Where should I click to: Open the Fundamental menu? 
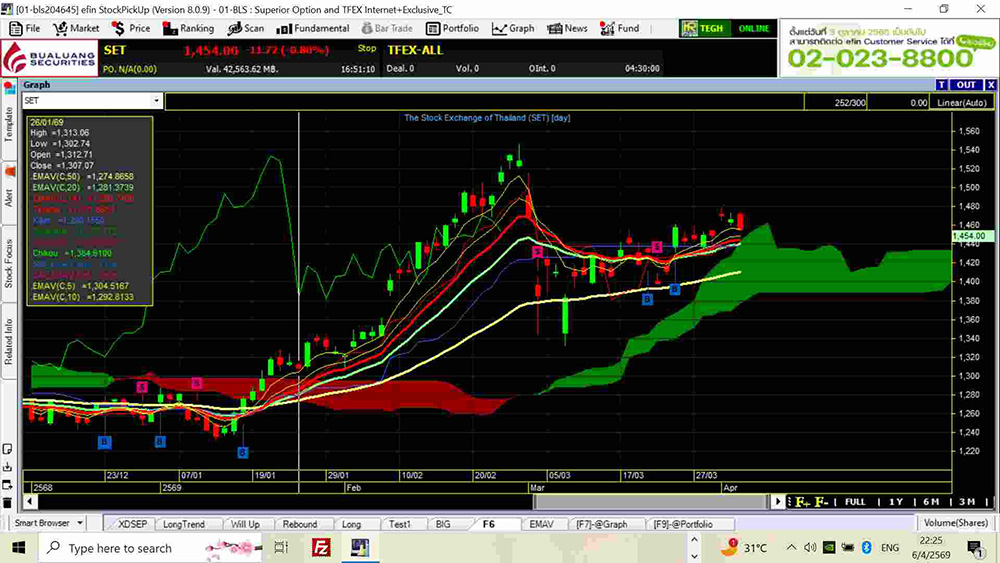click(x=314, y=28)
